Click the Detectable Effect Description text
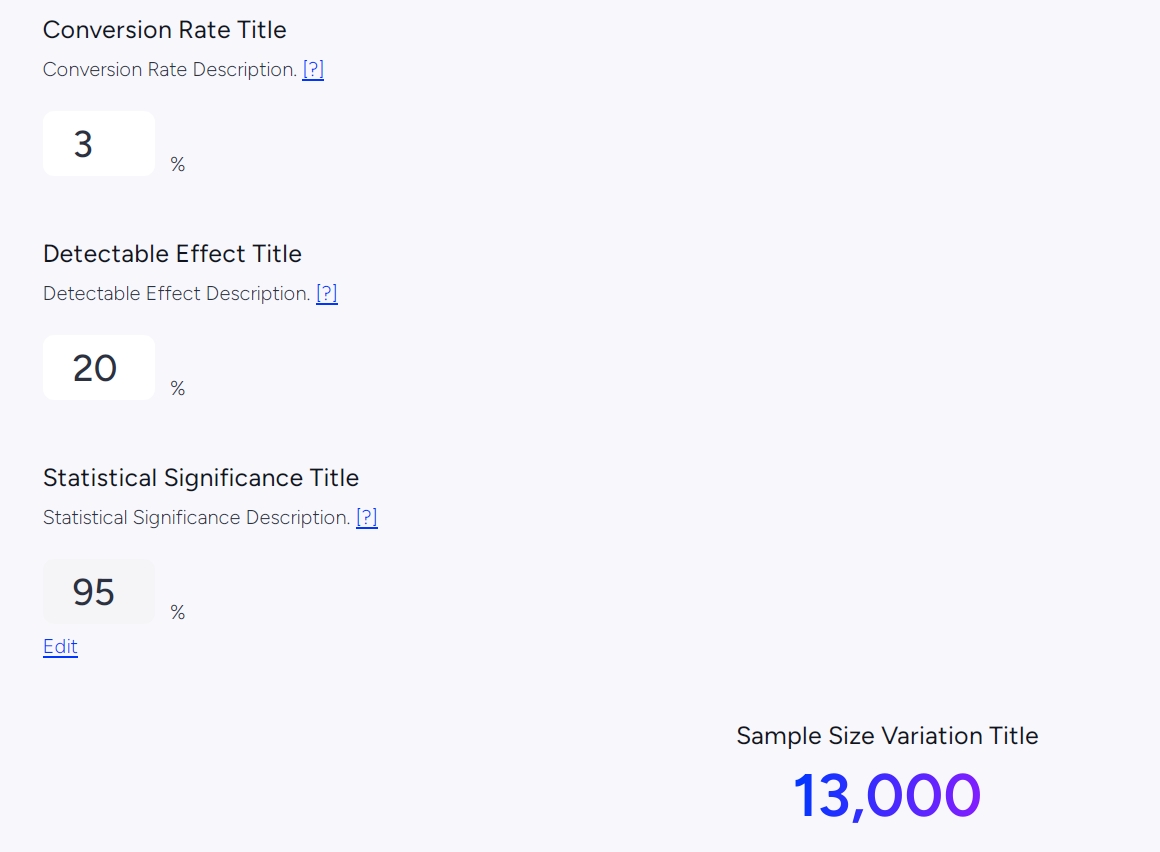This screenshot has height=852, width=1160. click(x=177, y=294)
